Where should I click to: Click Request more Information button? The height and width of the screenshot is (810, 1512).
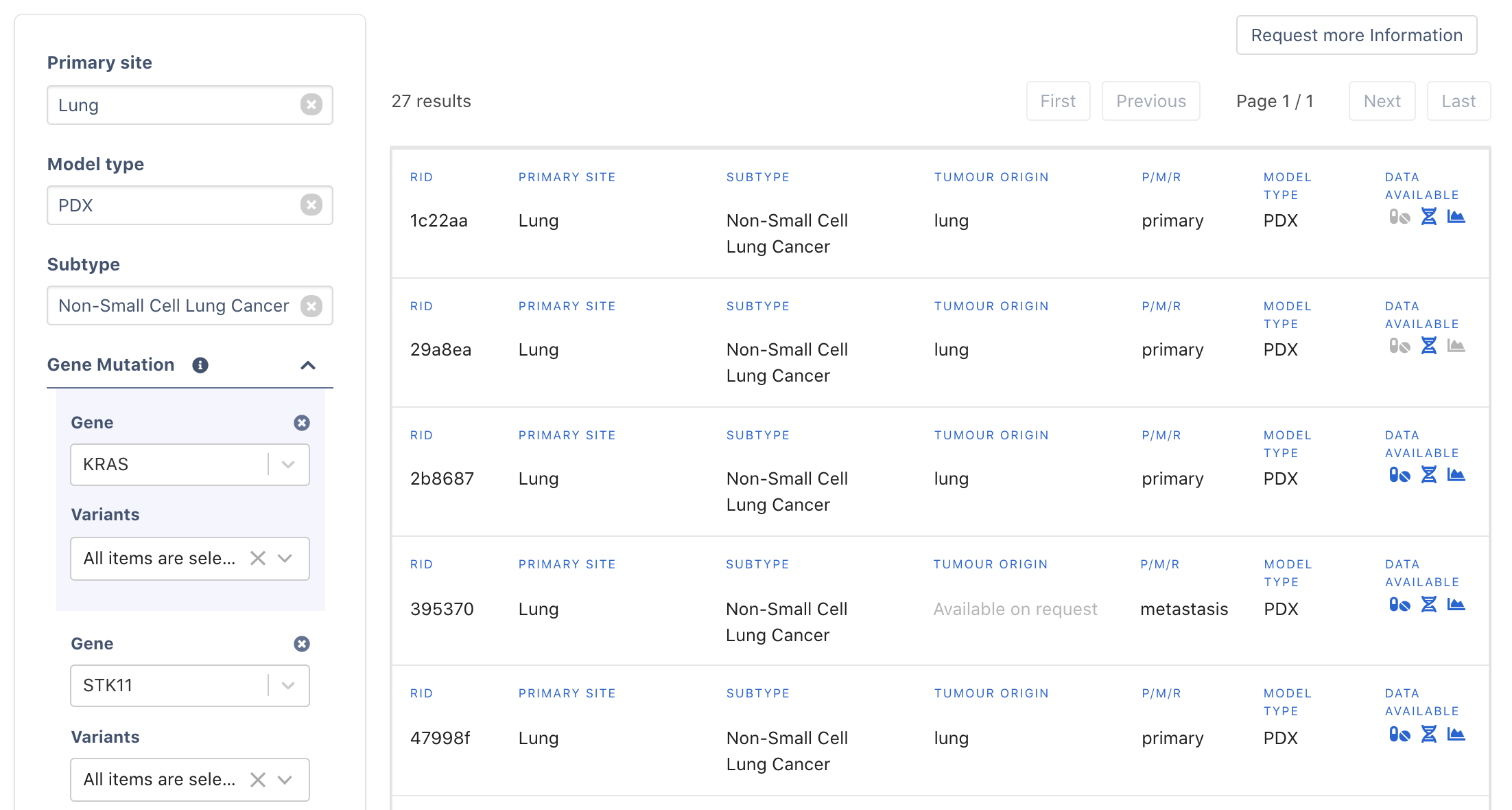tap(1356, 35)
